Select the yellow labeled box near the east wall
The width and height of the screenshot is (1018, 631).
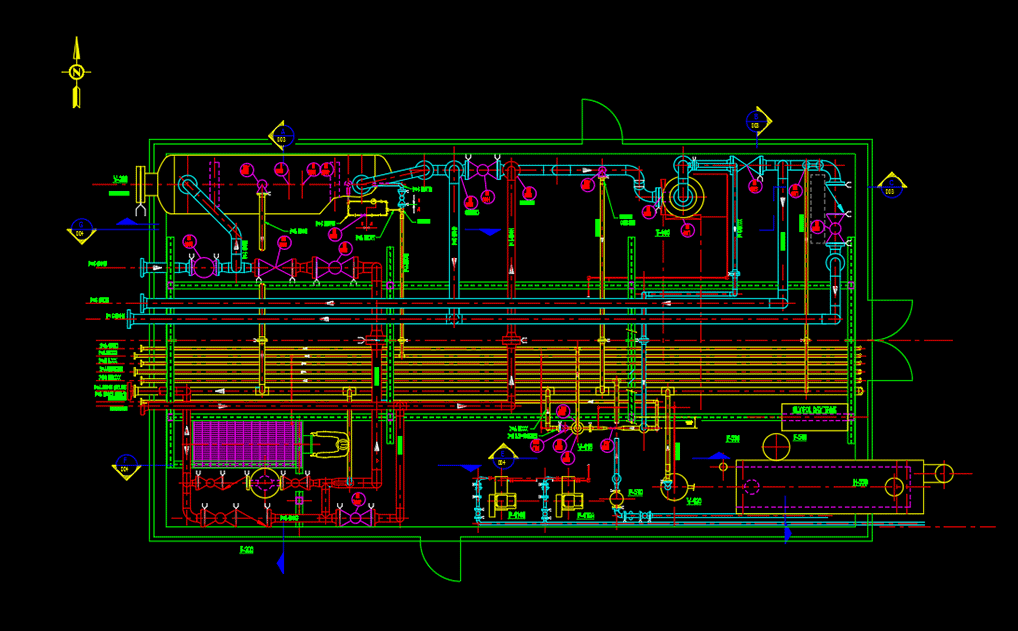[x=814, y=411]
